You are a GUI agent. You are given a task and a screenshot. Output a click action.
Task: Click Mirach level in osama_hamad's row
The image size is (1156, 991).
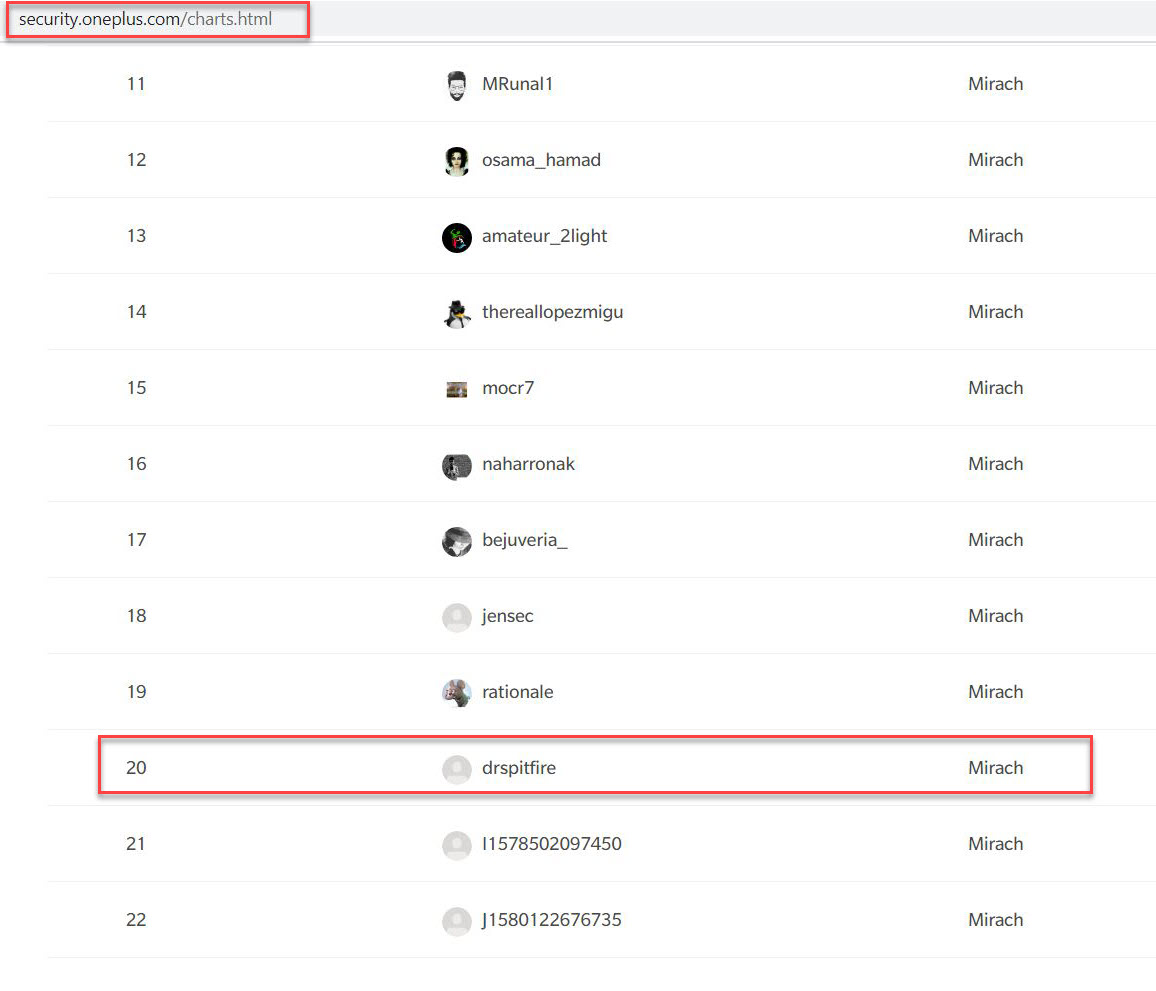pyautogui.click(x=995, y=160)
